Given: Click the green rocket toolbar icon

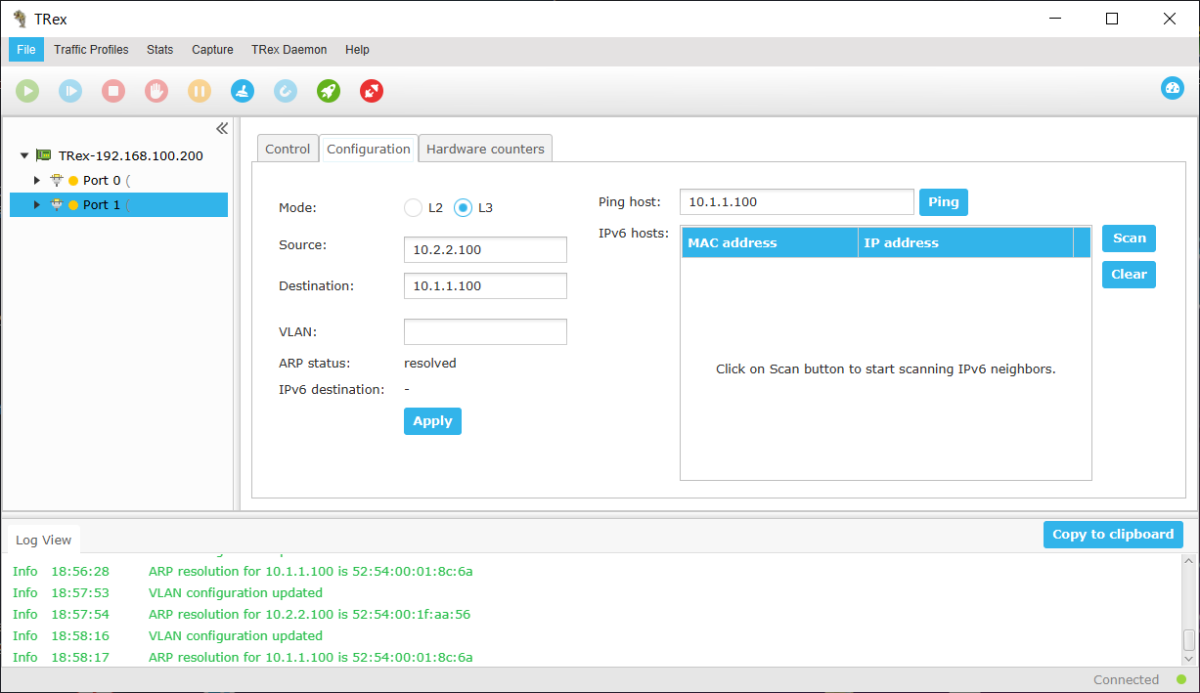Looking at the screenshot, I should tap(328, 91).
